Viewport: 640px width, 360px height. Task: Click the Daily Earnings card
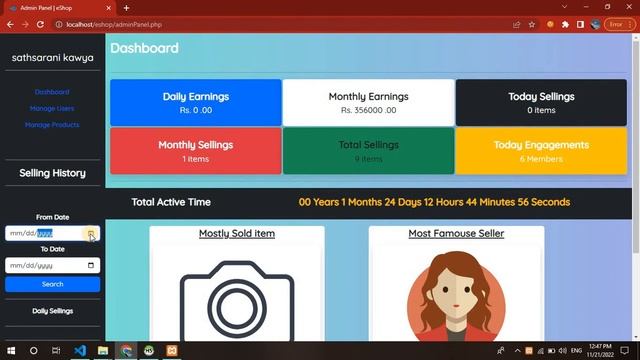[x=196, y=102]
